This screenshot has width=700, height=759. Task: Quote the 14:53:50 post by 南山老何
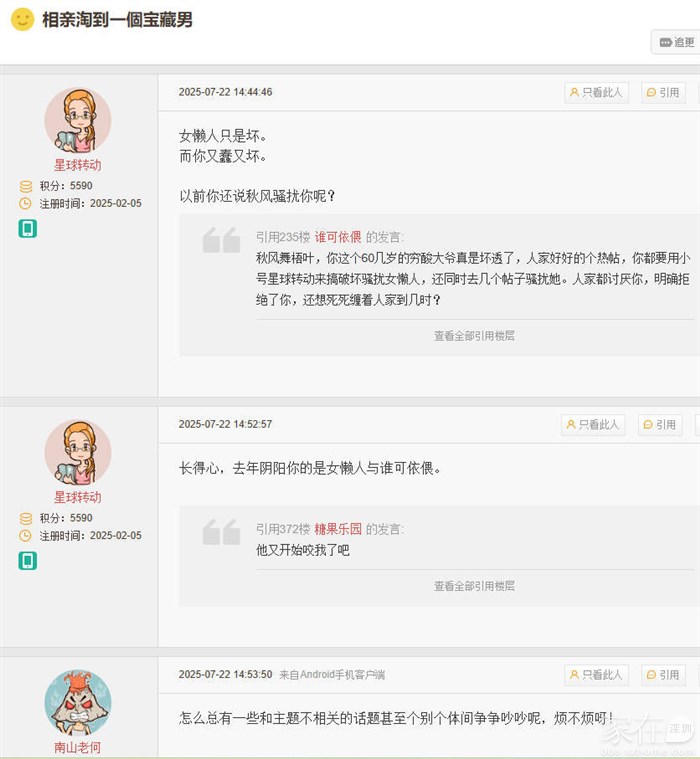tap(663, 675)
